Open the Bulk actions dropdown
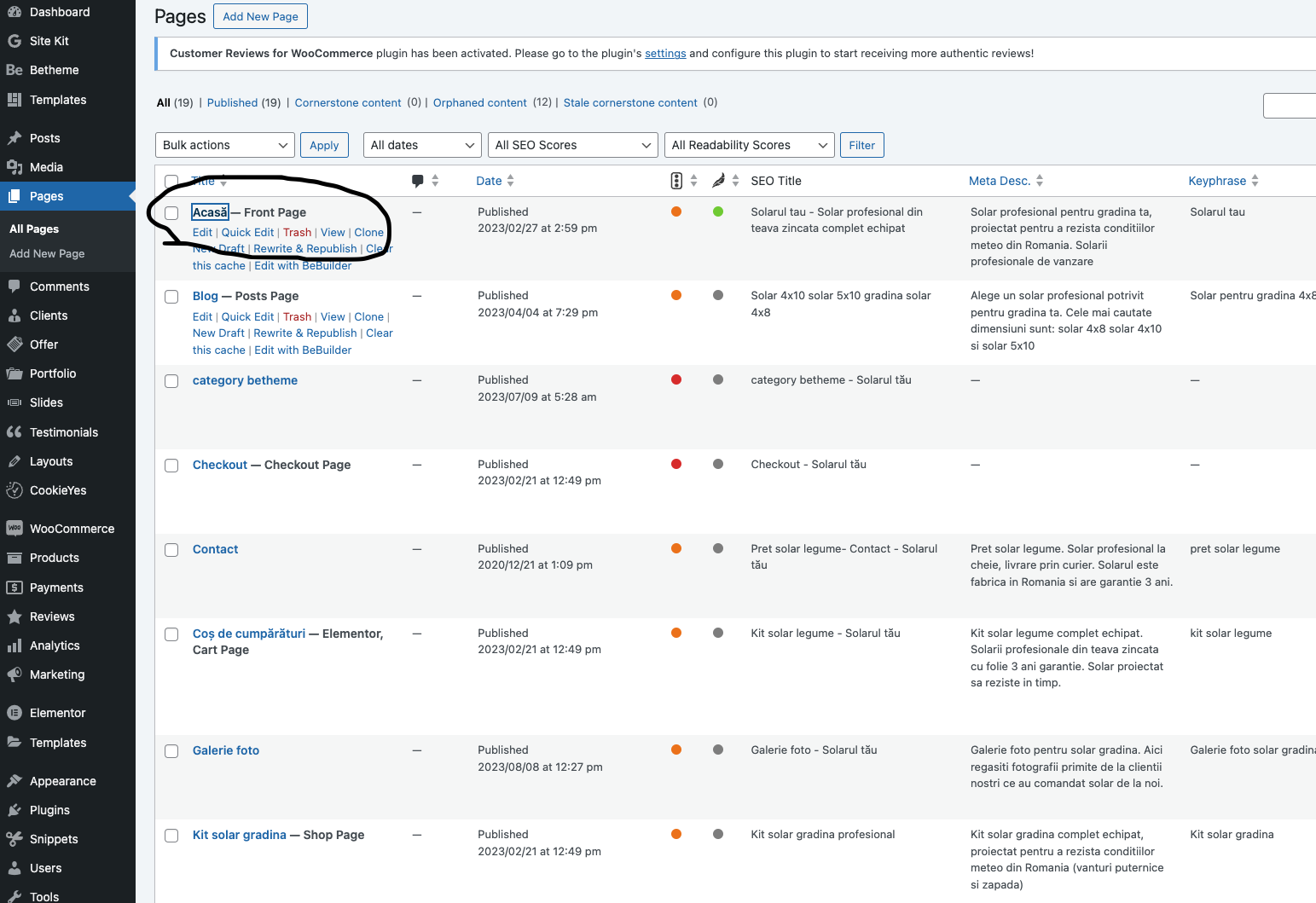This screenshot has width=1316, height=903. tap(225, 145)
